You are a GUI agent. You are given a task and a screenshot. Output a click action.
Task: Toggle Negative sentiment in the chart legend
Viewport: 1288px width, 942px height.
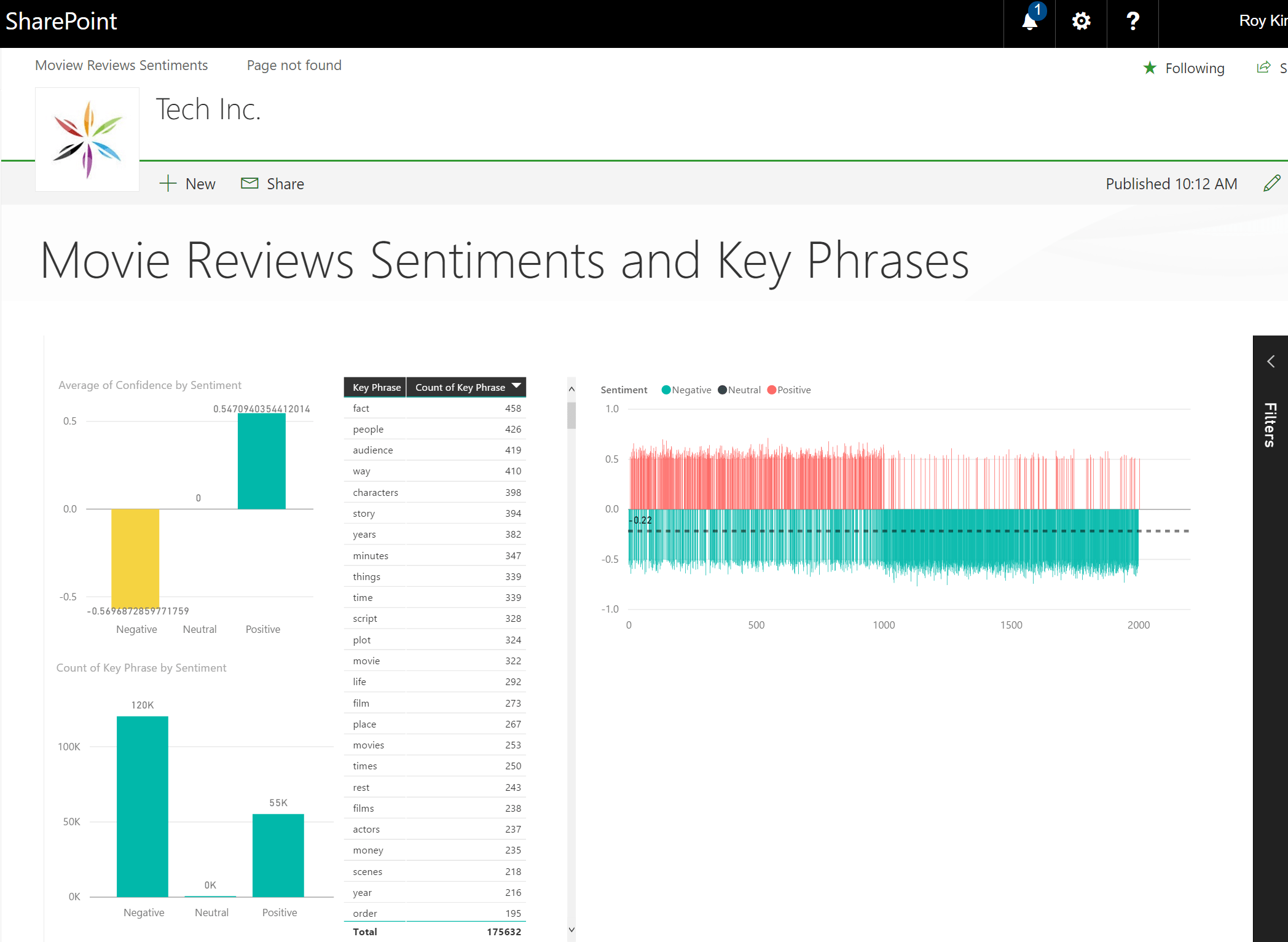(x=686, y=390)
